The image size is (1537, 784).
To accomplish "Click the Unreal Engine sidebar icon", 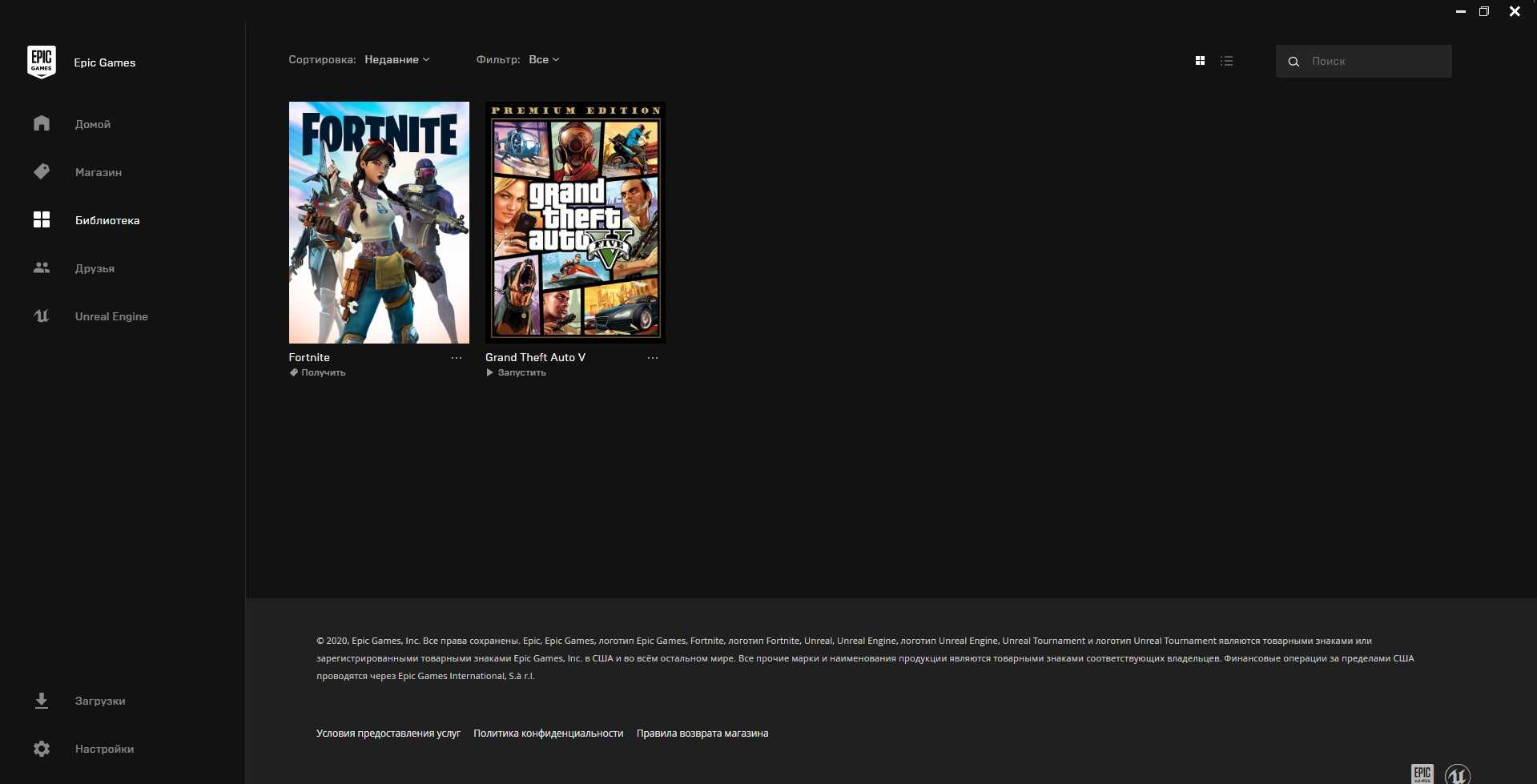I will pyautogui.click(x=42, y=316).
